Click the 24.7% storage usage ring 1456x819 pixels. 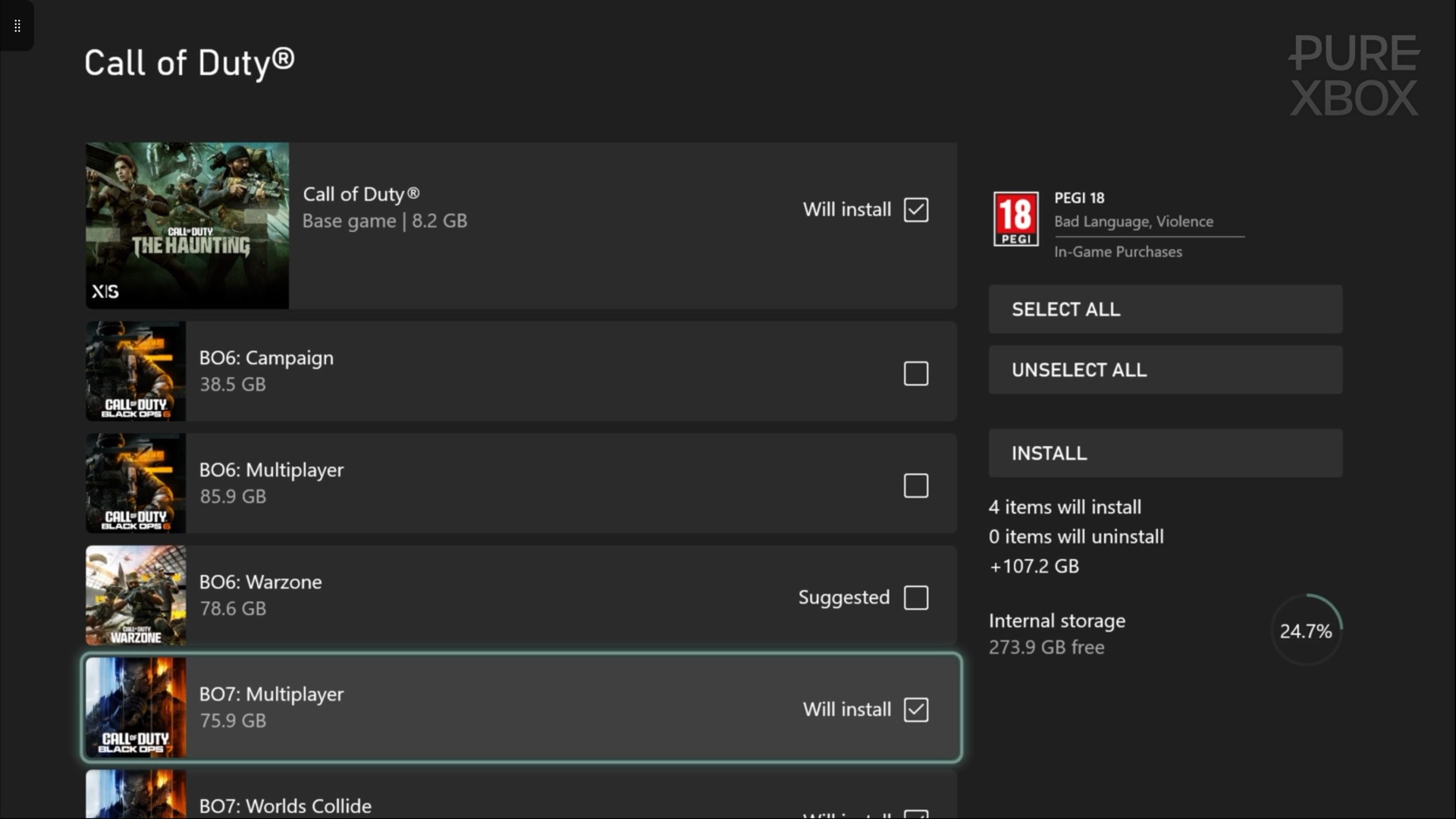point(1305,631)
